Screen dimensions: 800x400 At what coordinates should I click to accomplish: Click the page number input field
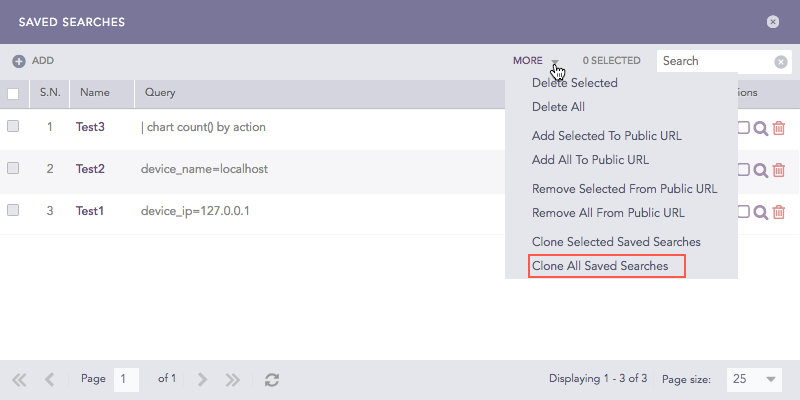coord(126,380)
